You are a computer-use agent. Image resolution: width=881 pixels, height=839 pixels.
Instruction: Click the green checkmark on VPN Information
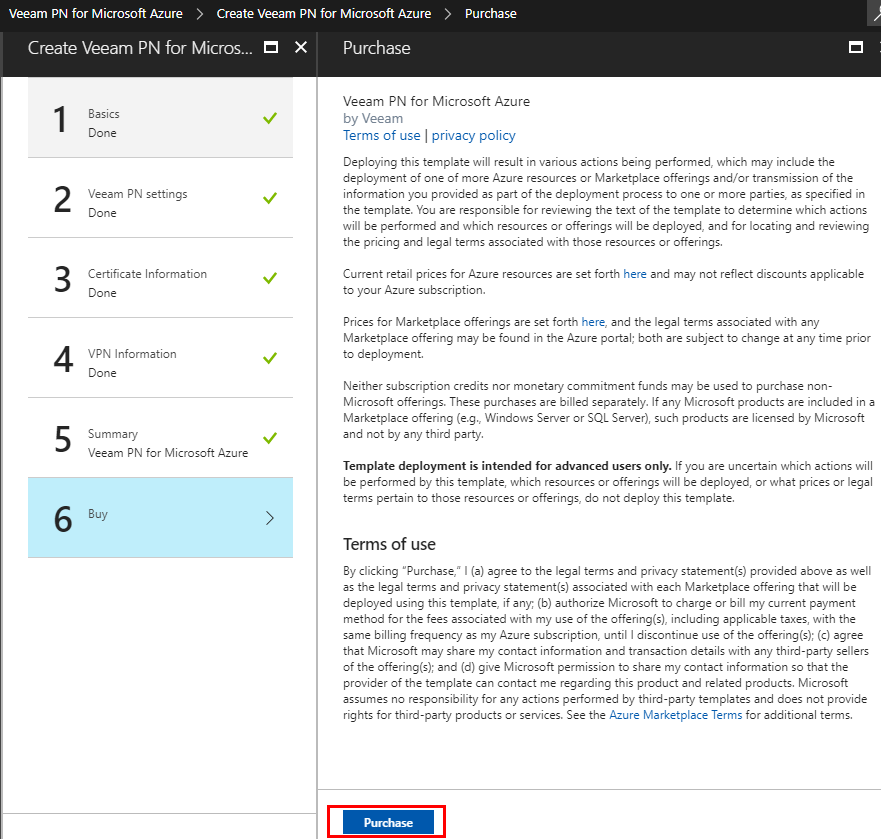270,358
